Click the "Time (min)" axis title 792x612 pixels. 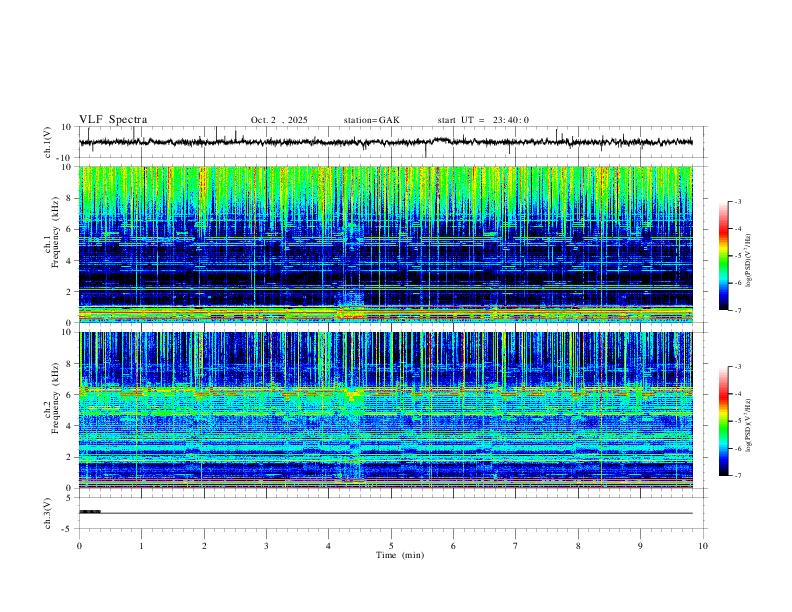point(400,555)
